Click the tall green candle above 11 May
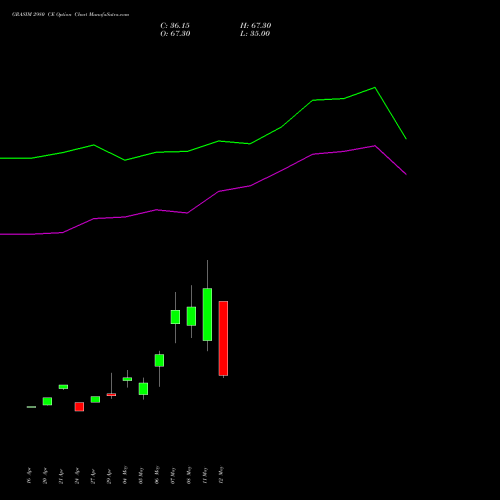Image resolution: width=500 pixels, height=500 pixels. coord(207,314)
